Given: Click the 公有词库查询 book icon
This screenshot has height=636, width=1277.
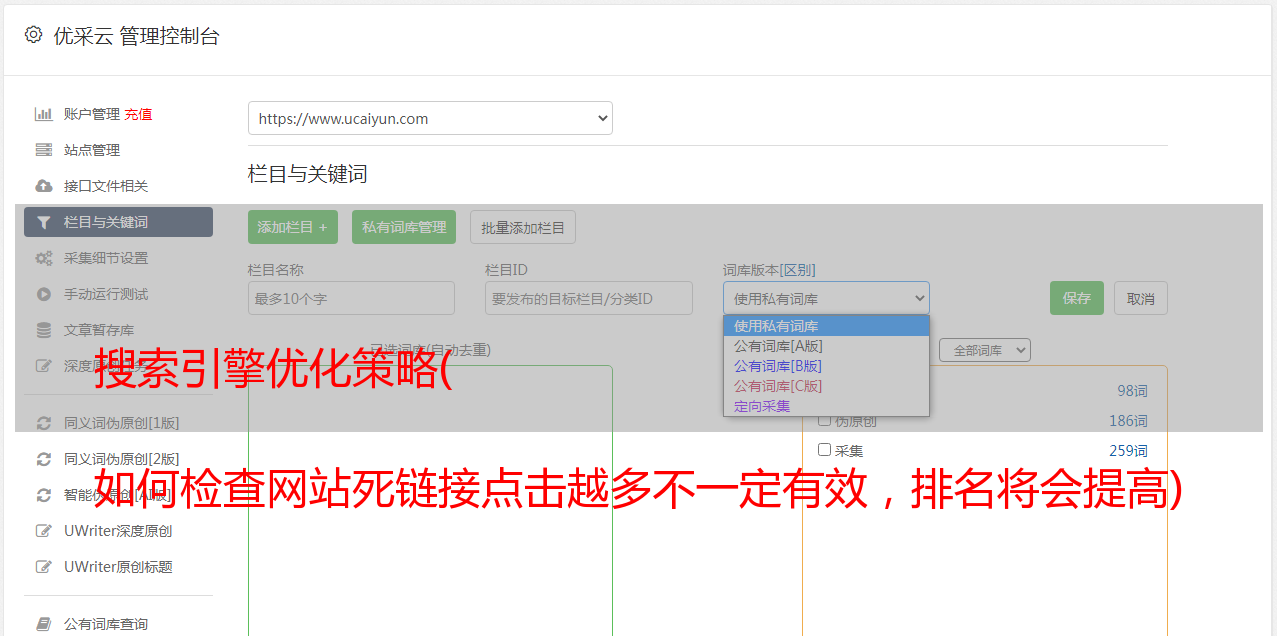Looking at the screenshot, I should click(43, 624).
